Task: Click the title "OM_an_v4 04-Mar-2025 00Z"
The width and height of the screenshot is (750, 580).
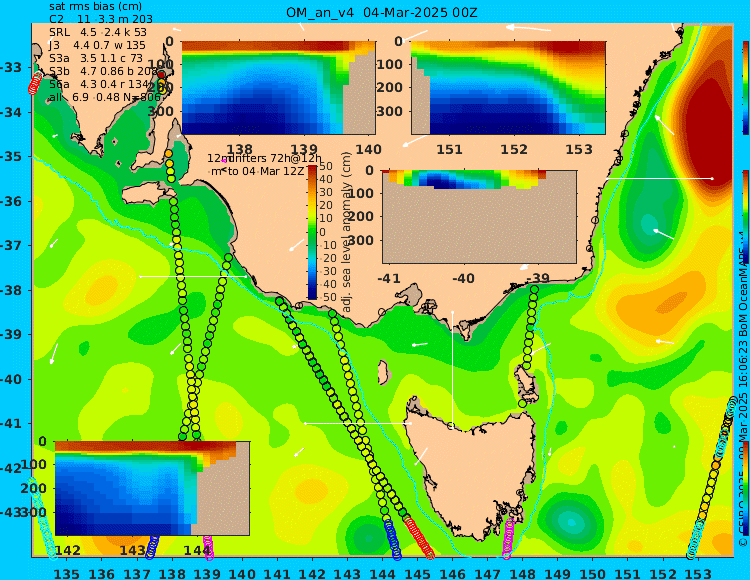Action: pyautogui.click(x=382, y=13)
